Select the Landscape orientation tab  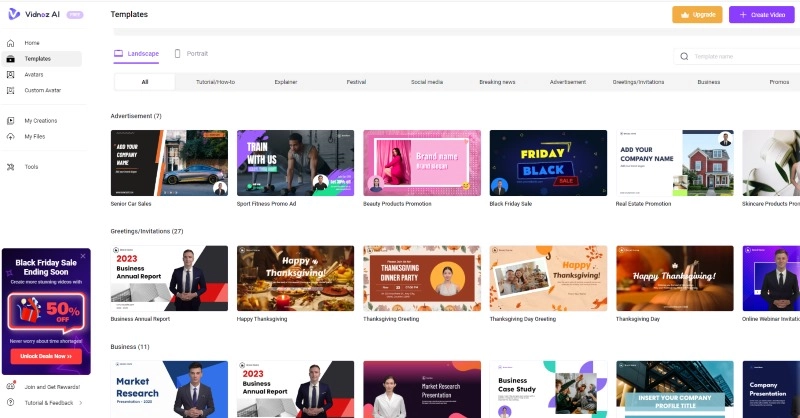point(135,52)
